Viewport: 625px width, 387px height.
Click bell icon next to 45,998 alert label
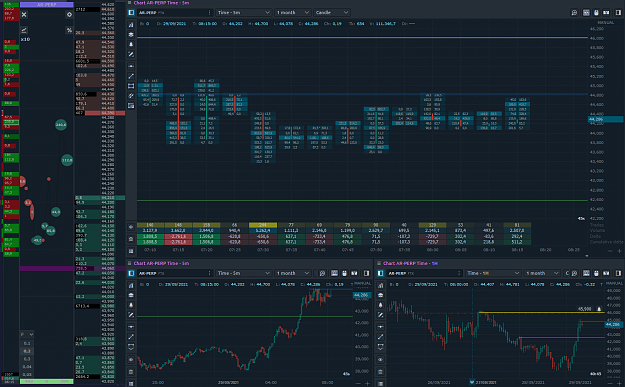click(x=599, y=309)
